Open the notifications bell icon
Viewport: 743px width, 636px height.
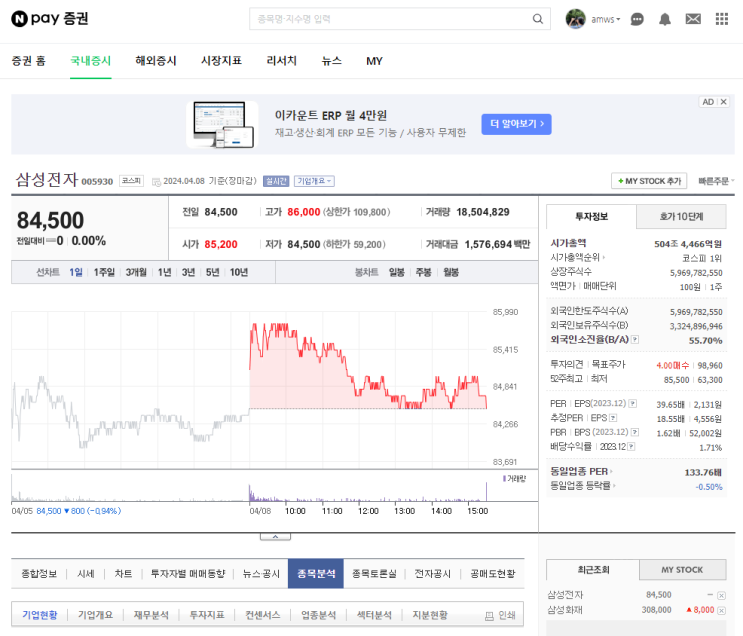(665, 19)
